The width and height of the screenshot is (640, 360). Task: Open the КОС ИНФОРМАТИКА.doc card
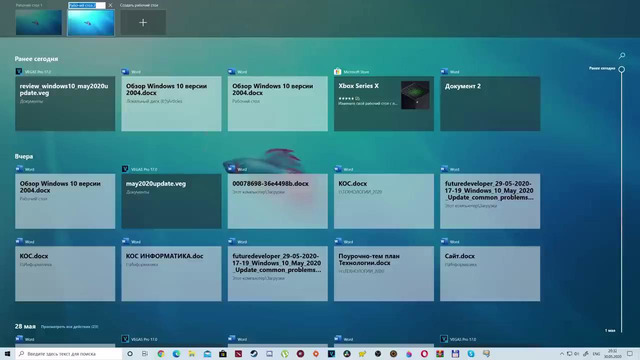171,273
